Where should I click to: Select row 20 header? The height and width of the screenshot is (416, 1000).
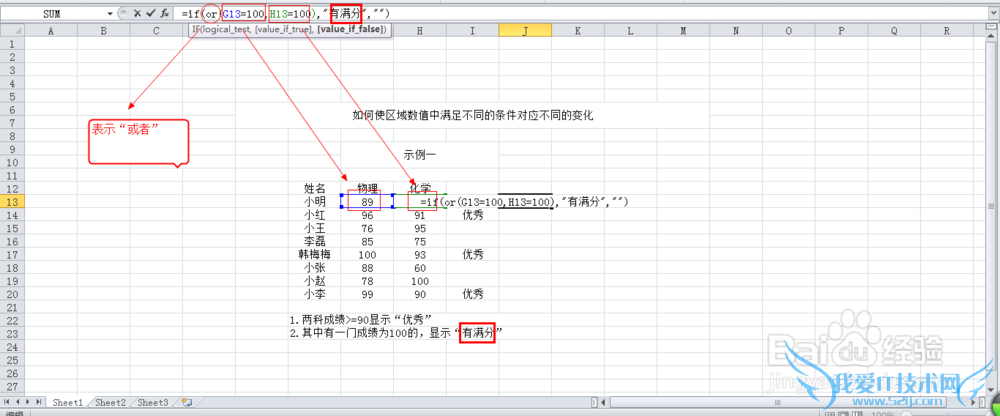point(12,294)
